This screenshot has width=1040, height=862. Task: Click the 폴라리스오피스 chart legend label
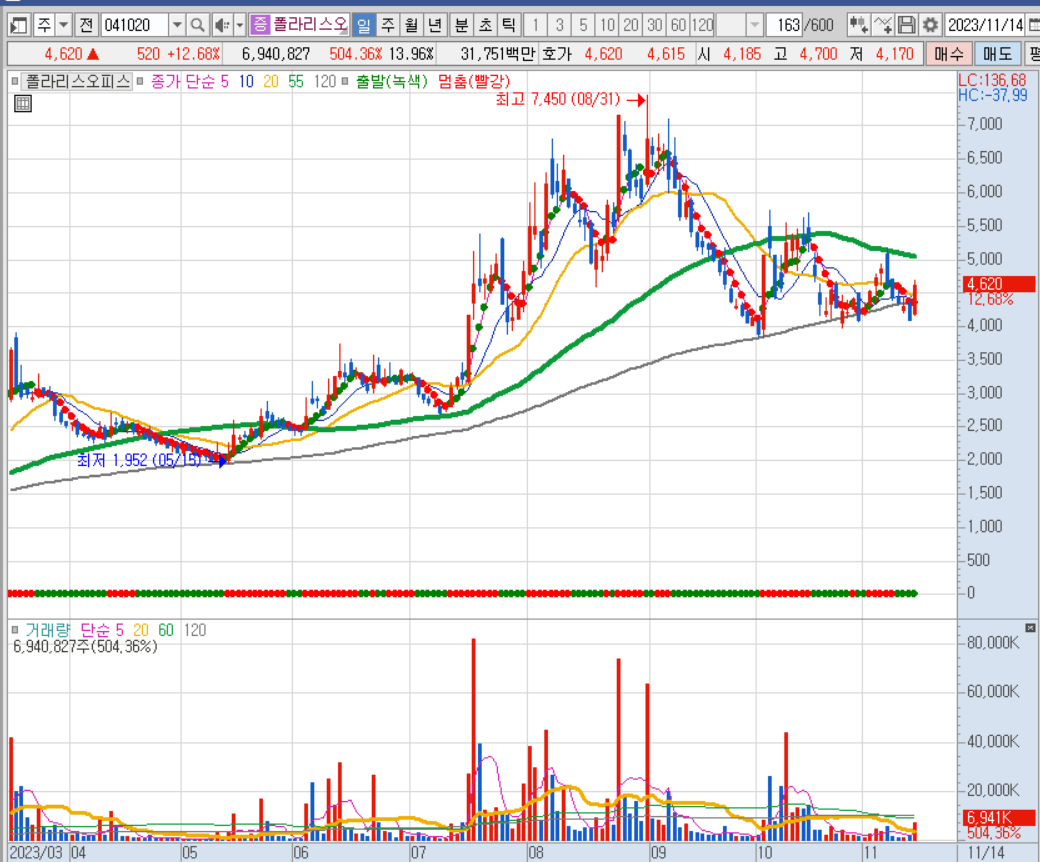(77, 82)
